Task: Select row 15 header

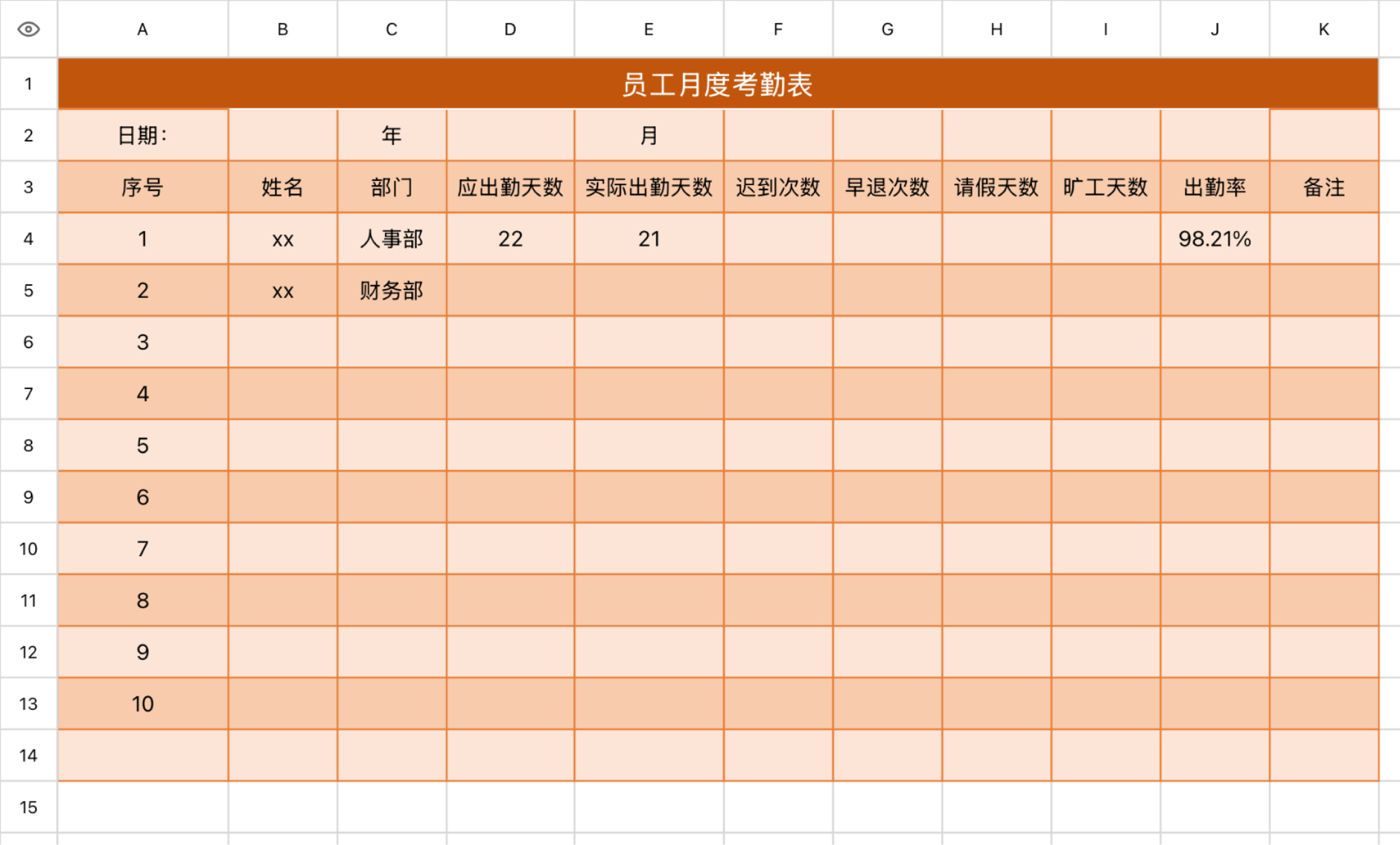Action: (28, 807)
